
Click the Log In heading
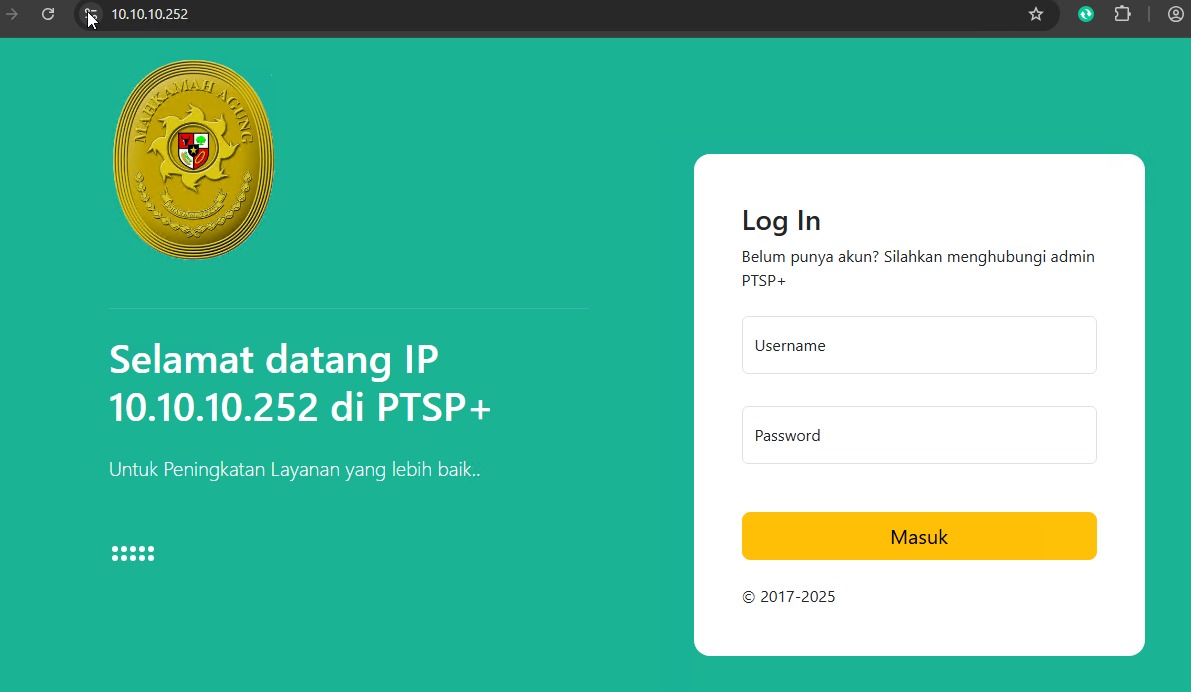(x=781, y=221)
